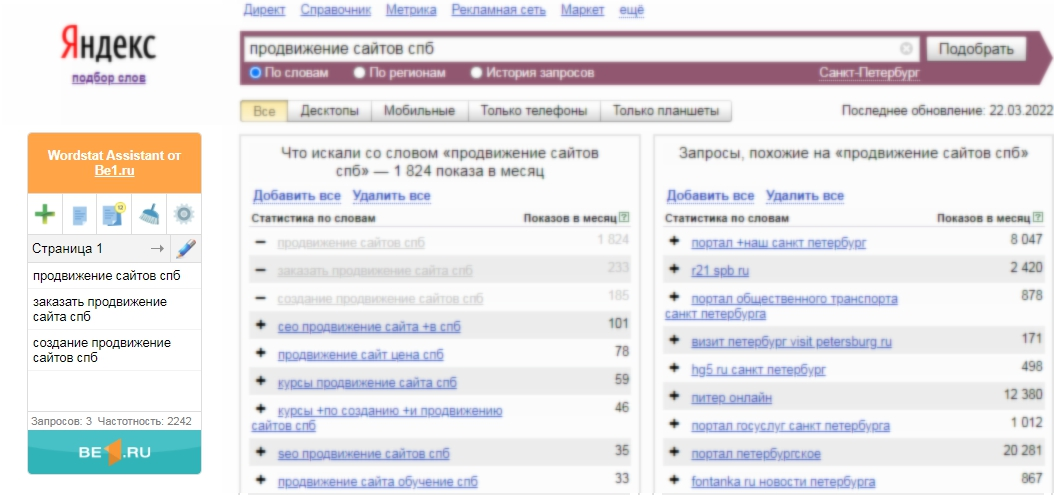Click the Яндекс logo

[x=108, y=44]
